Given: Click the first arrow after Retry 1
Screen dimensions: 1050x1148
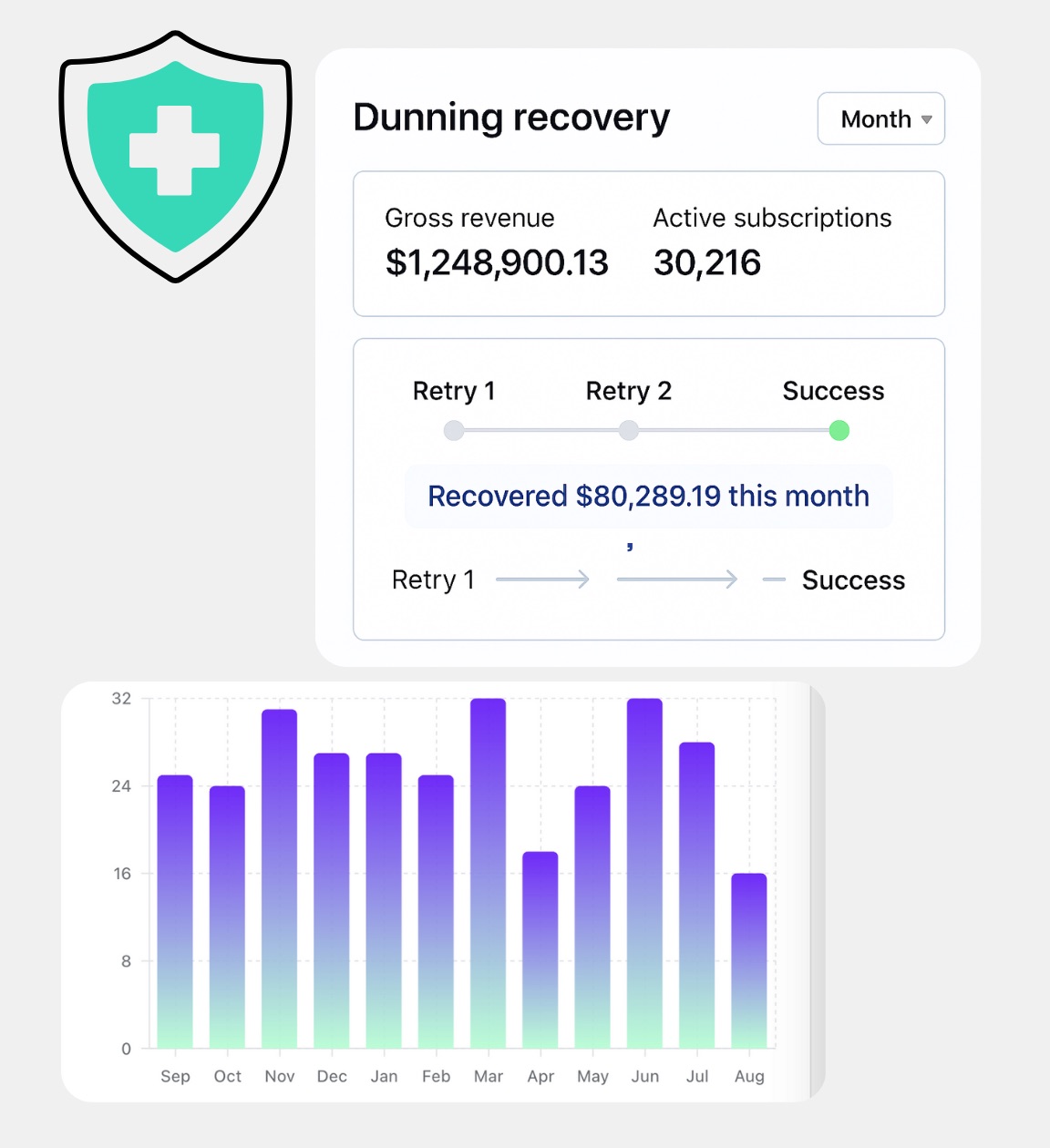Looking at the screenshot, I should (x=543, y=579).
